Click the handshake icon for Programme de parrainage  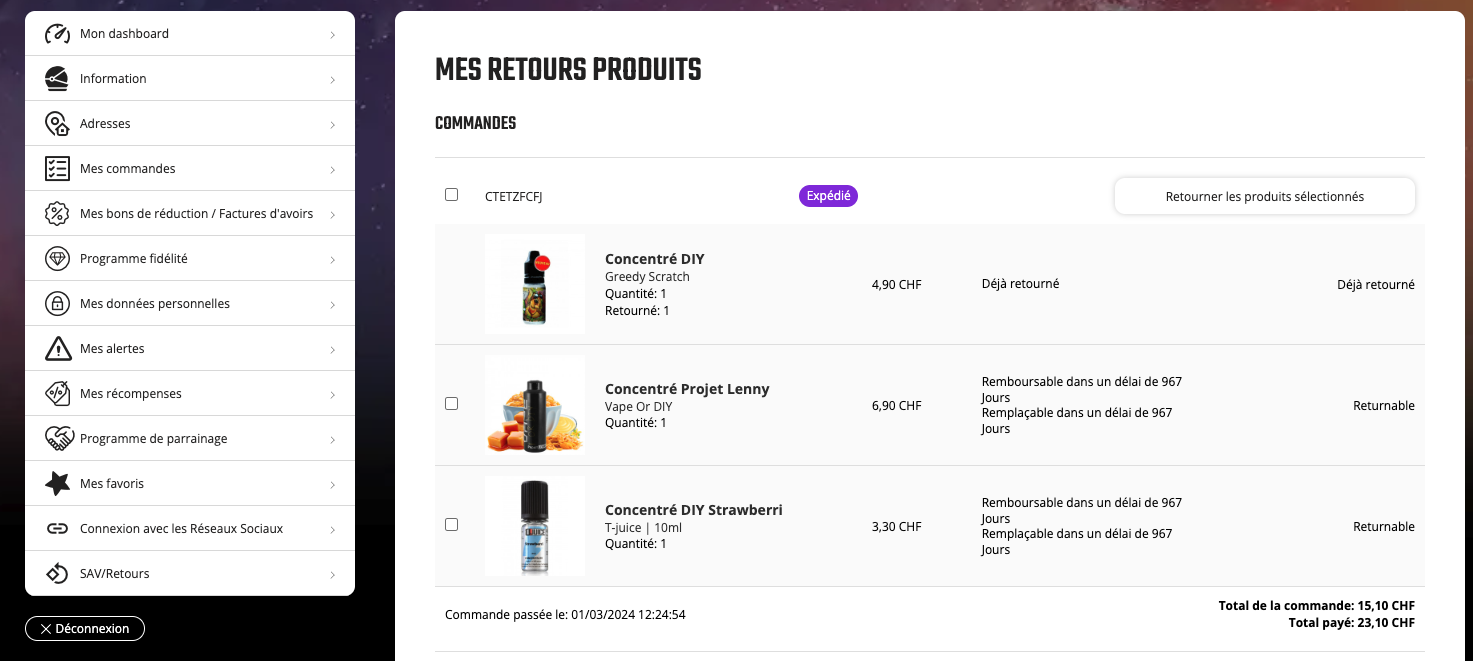58,439
